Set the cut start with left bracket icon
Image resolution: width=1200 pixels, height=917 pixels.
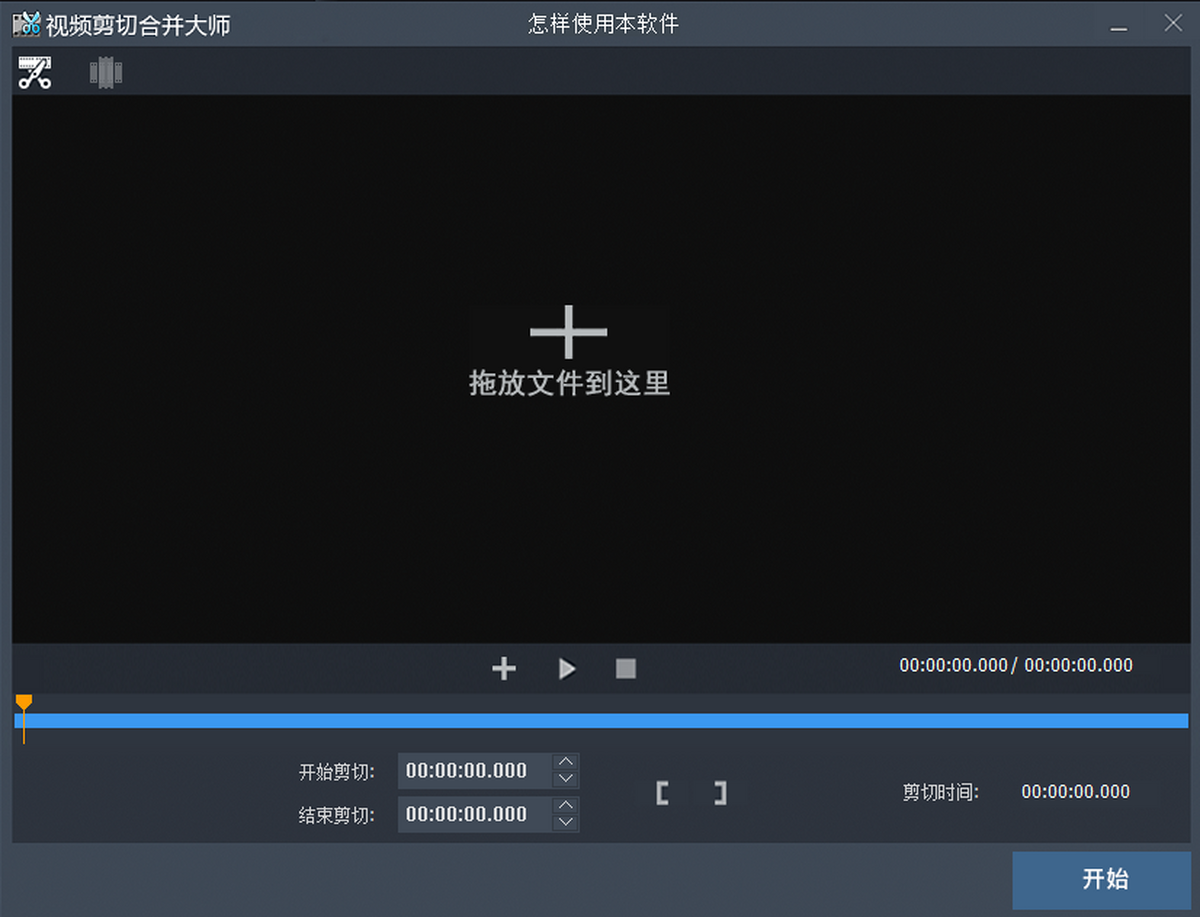tap(662, 794)
